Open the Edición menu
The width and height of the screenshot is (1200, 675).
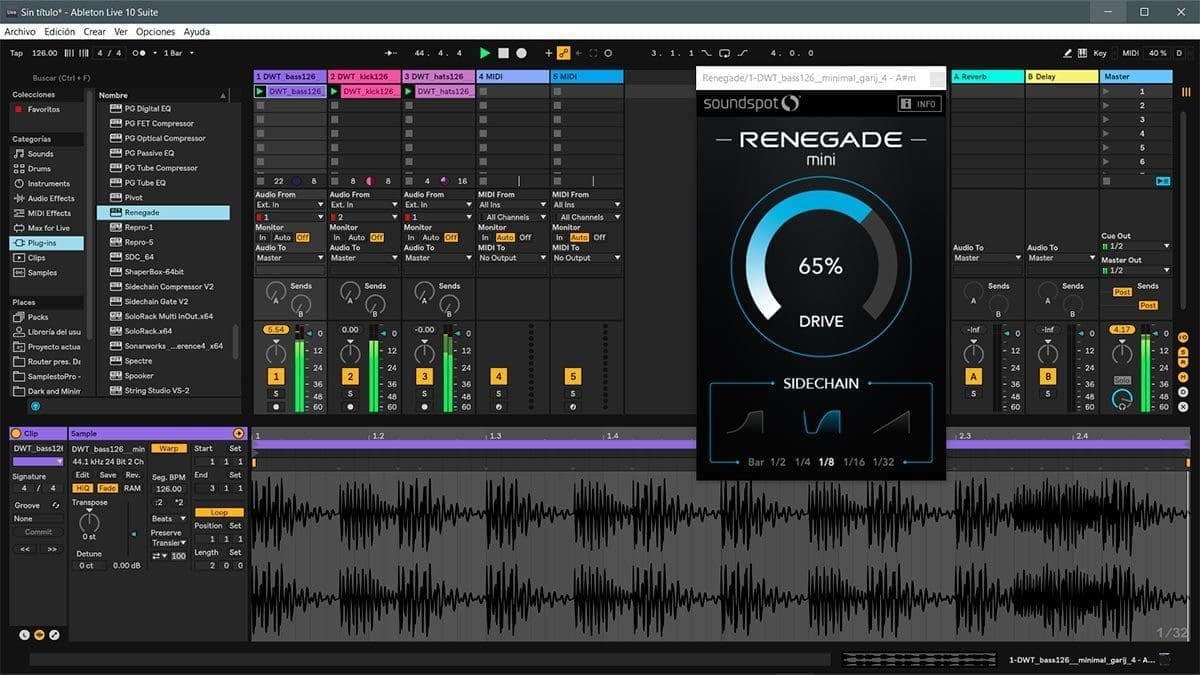[60, 32]
